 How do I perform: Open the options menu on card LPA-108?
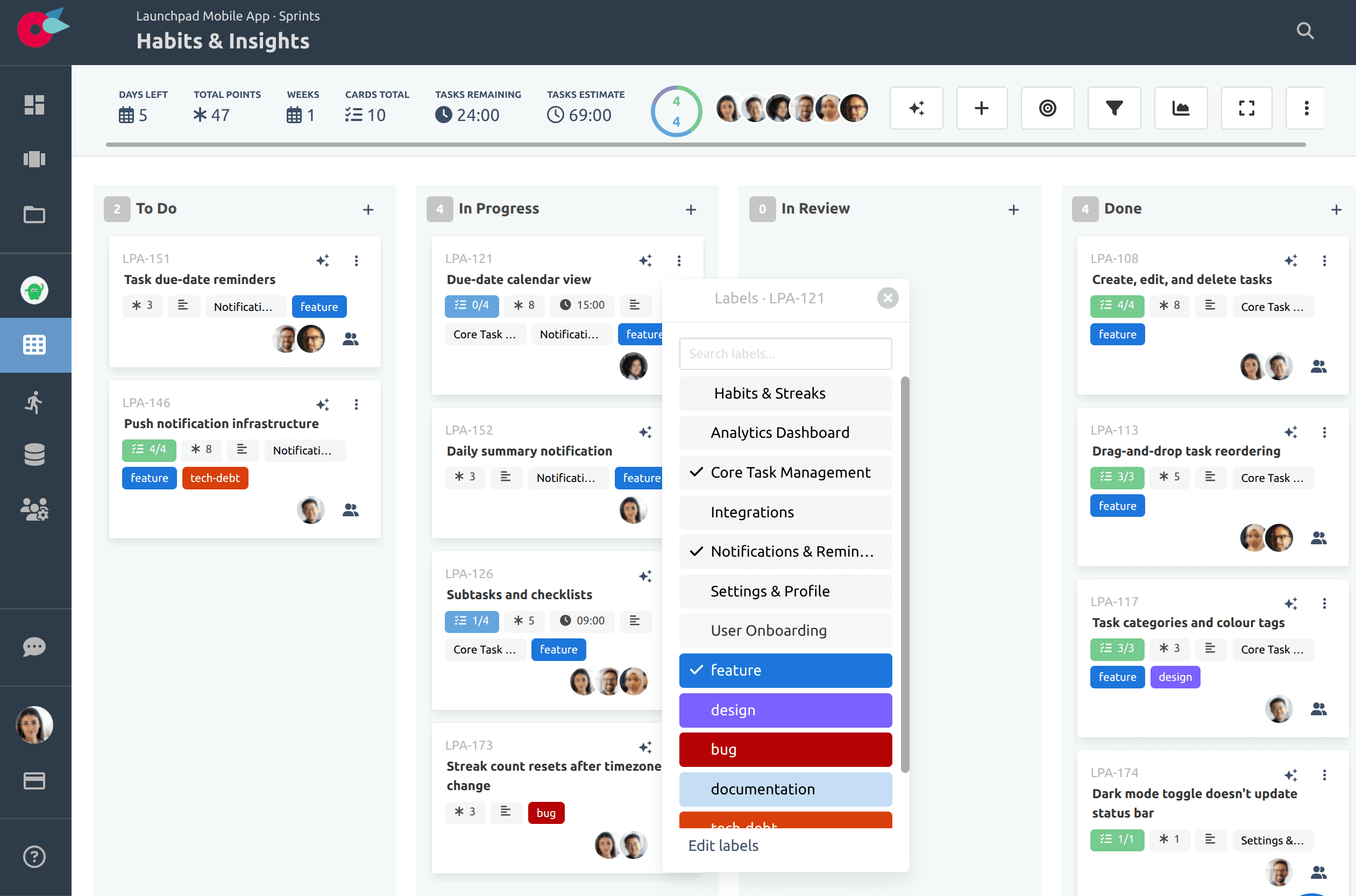[1325, 260]
